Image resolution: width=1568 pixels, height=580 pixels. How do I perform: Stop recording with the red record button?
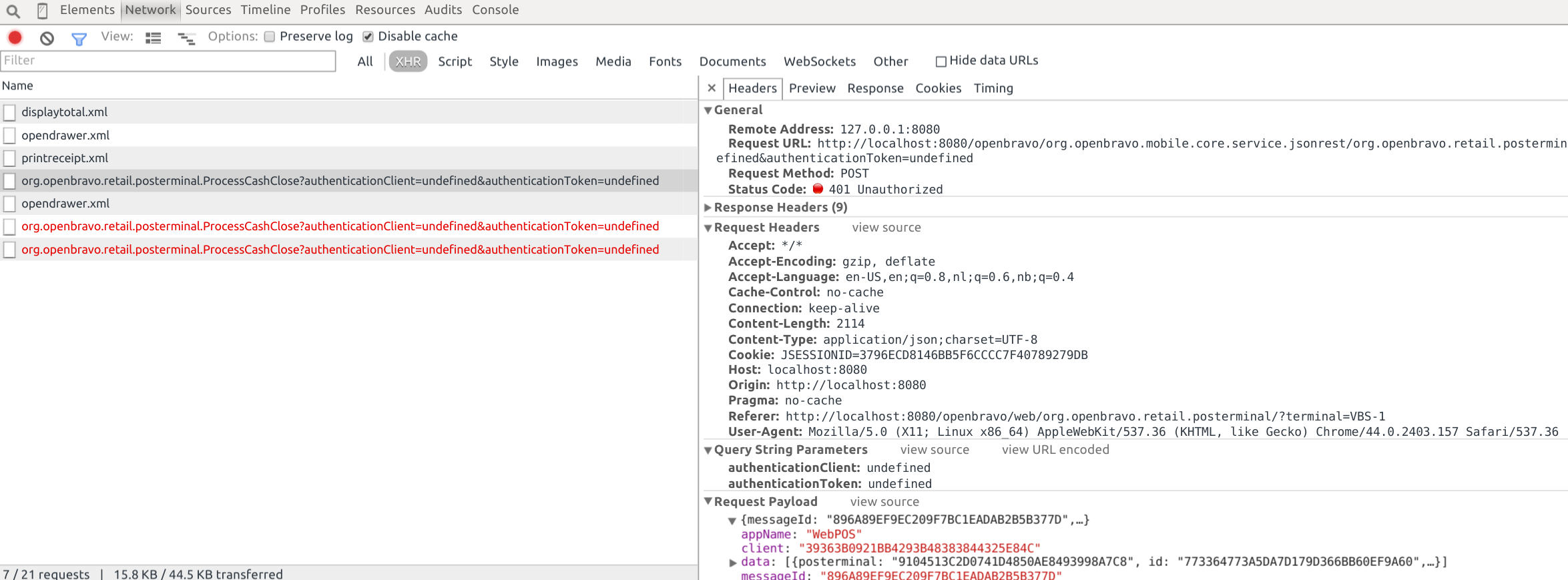pyautogui.click(x=15, y=37)
